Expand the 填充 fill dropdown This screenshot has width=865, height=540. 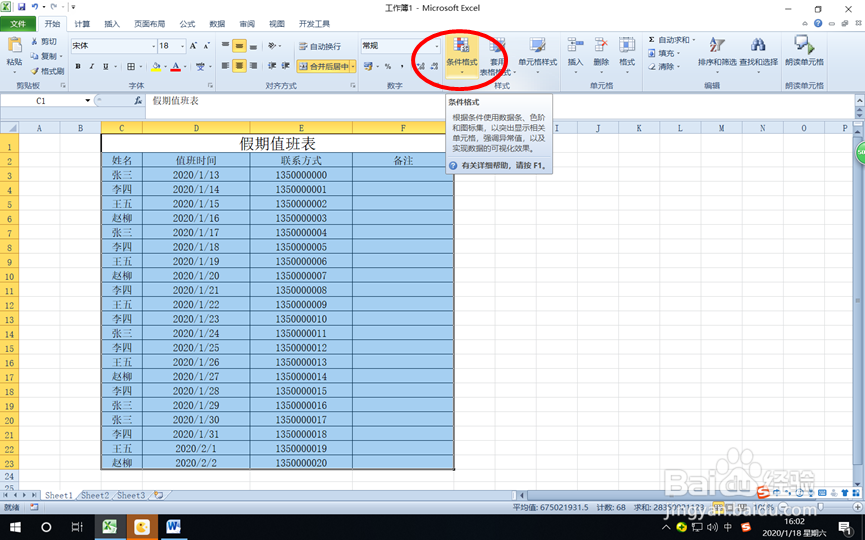678,54
